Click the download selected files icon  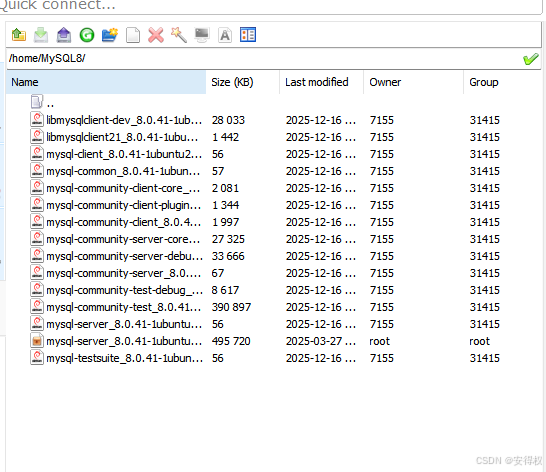41,35
